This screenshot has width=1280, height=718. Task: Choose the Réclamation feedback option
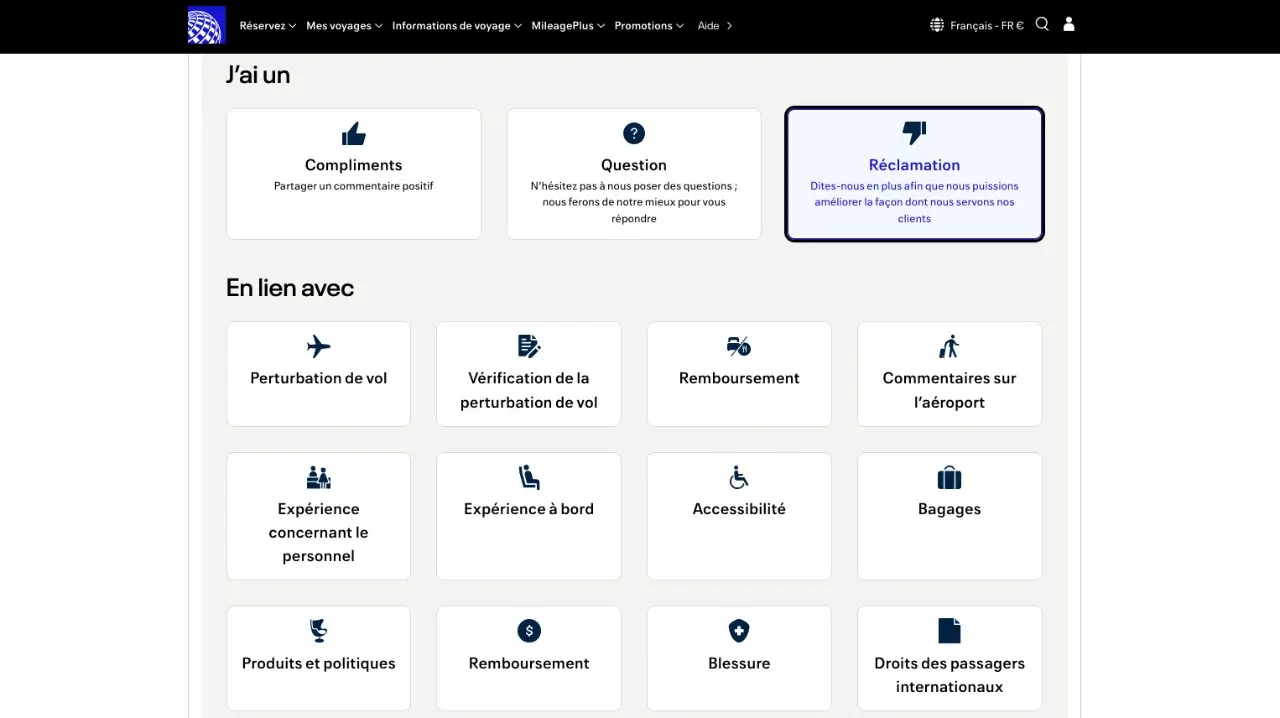click(x=914, y=174)
